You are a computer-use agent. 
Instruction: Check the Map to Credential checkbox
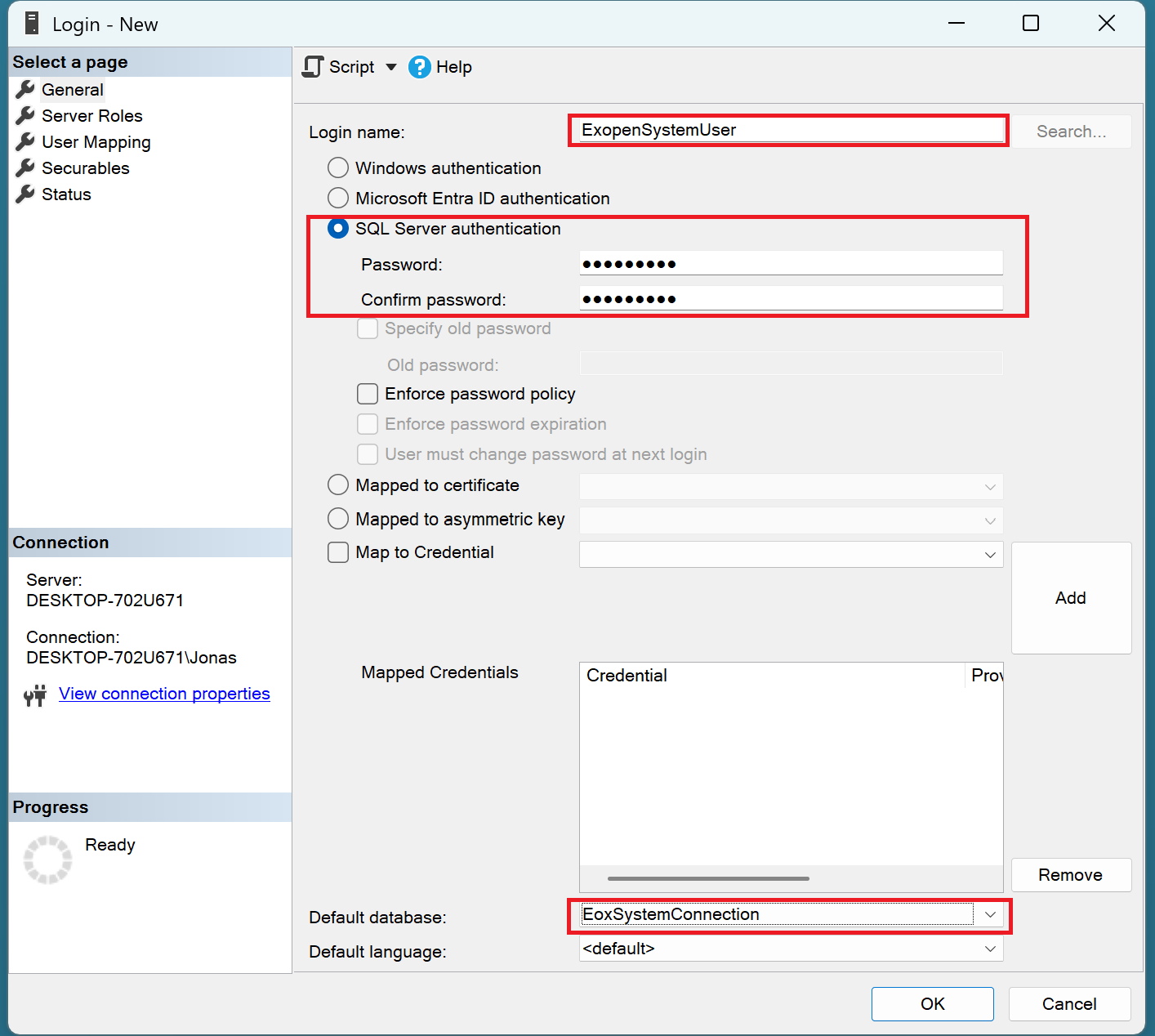(x=338, y=553)
